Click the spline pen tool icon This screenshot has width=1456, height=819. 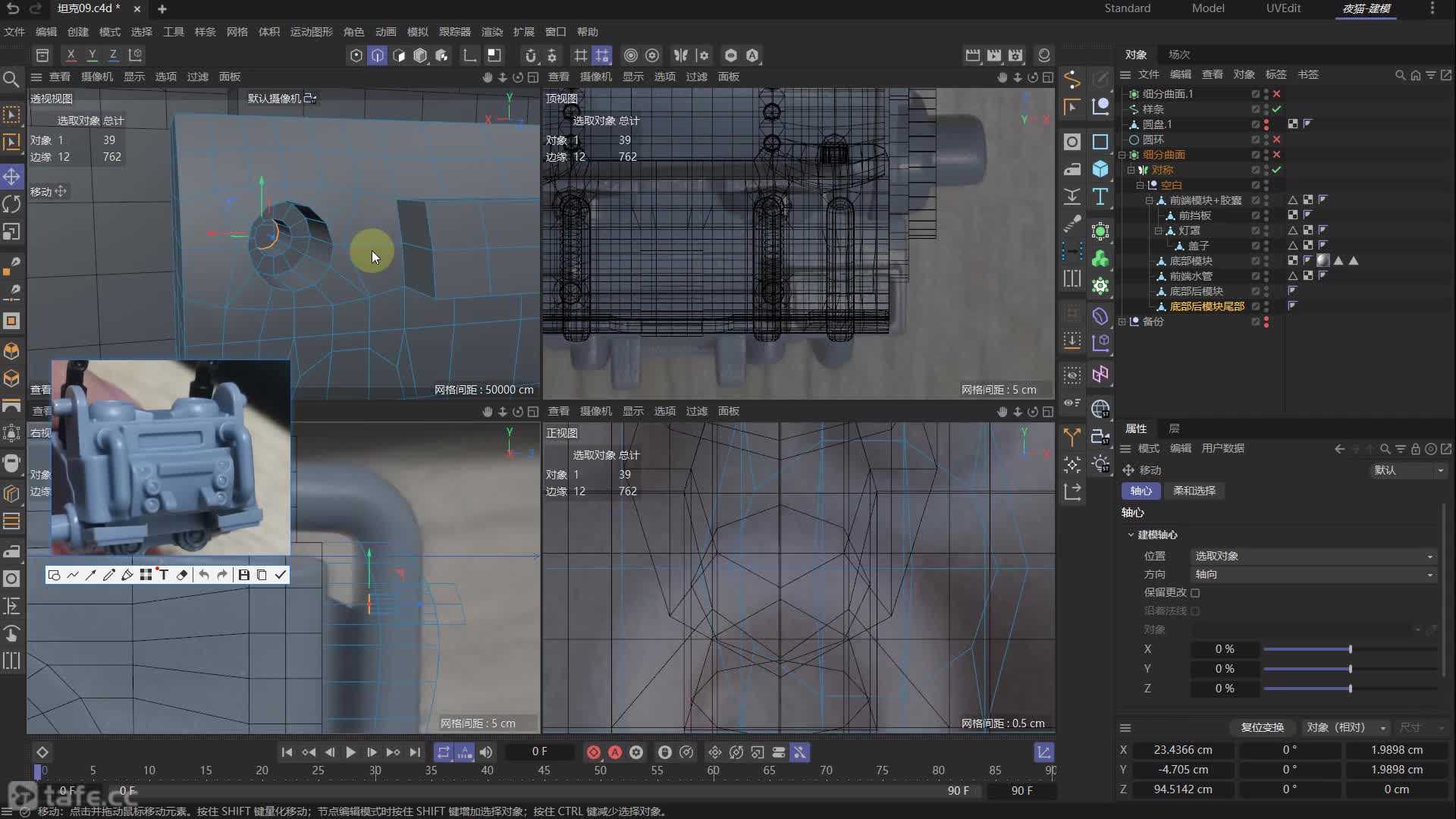point(1072,79)
